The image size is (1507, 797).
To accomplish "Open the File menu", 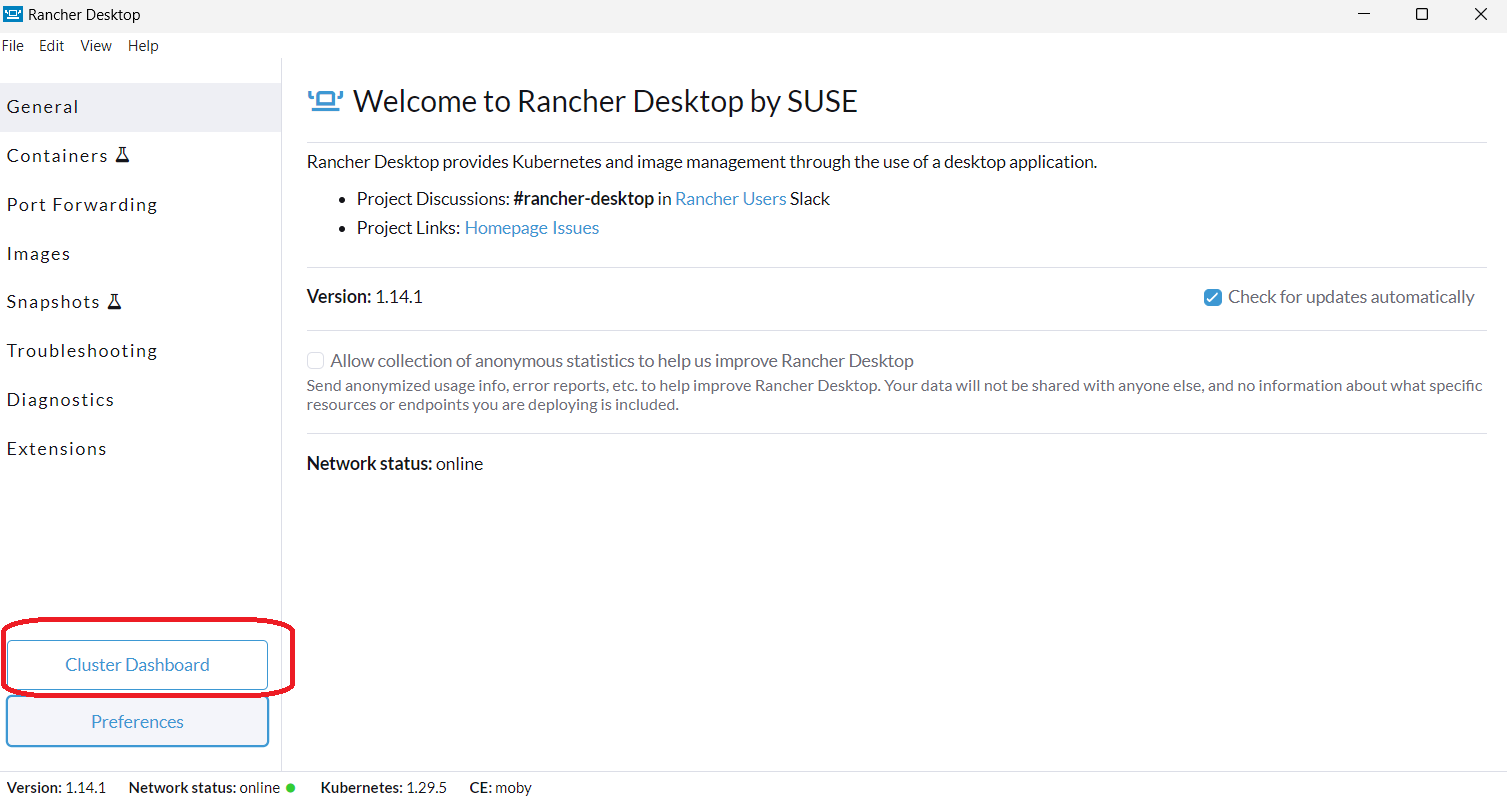I will coord(13,46).
